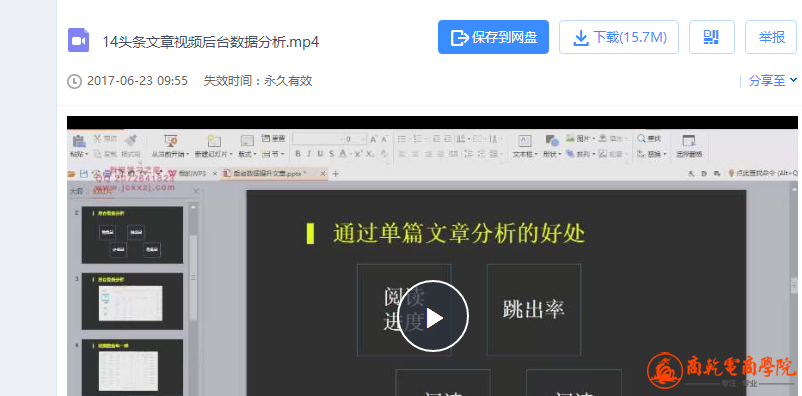This screenshot has height=396, width=802.
Task: Download the 15.7M video file
Action: pos(618,37)
